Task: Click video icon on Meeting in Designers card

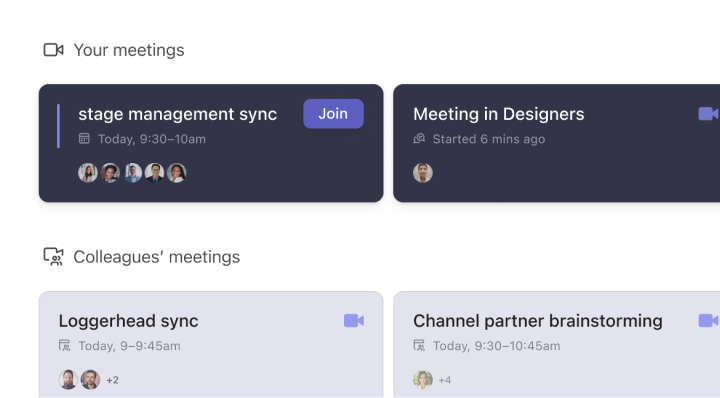Action: pos(709,114)
